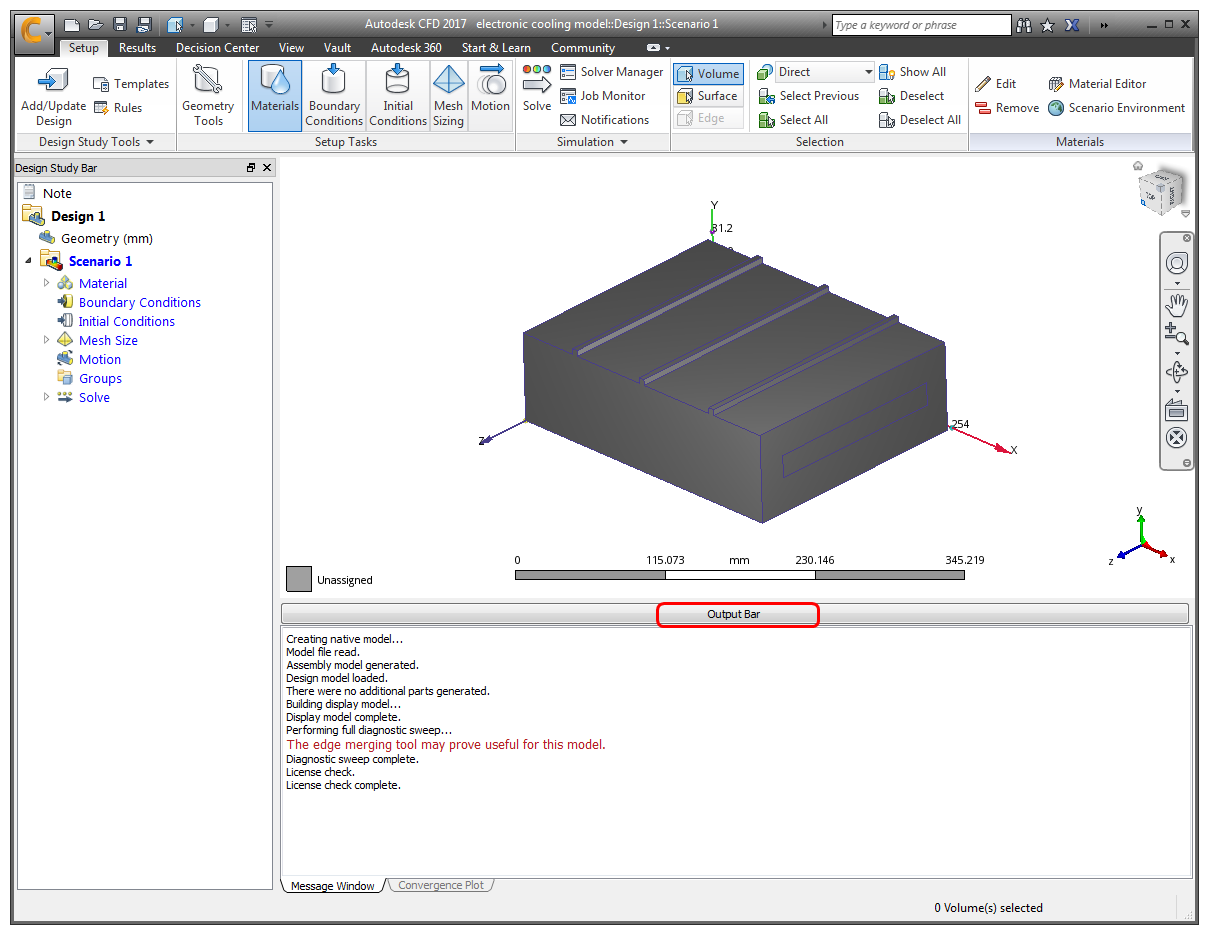This screenshot has height=935, width=1209.
Task: Expand the Design Study Tools panel dropdown
Action: click(96, 142)
